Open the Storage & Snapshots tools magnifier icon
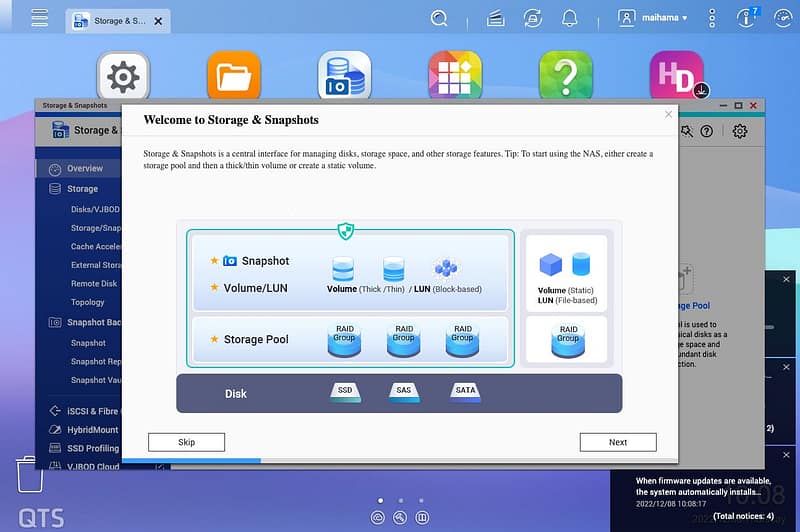 [686, 132]
